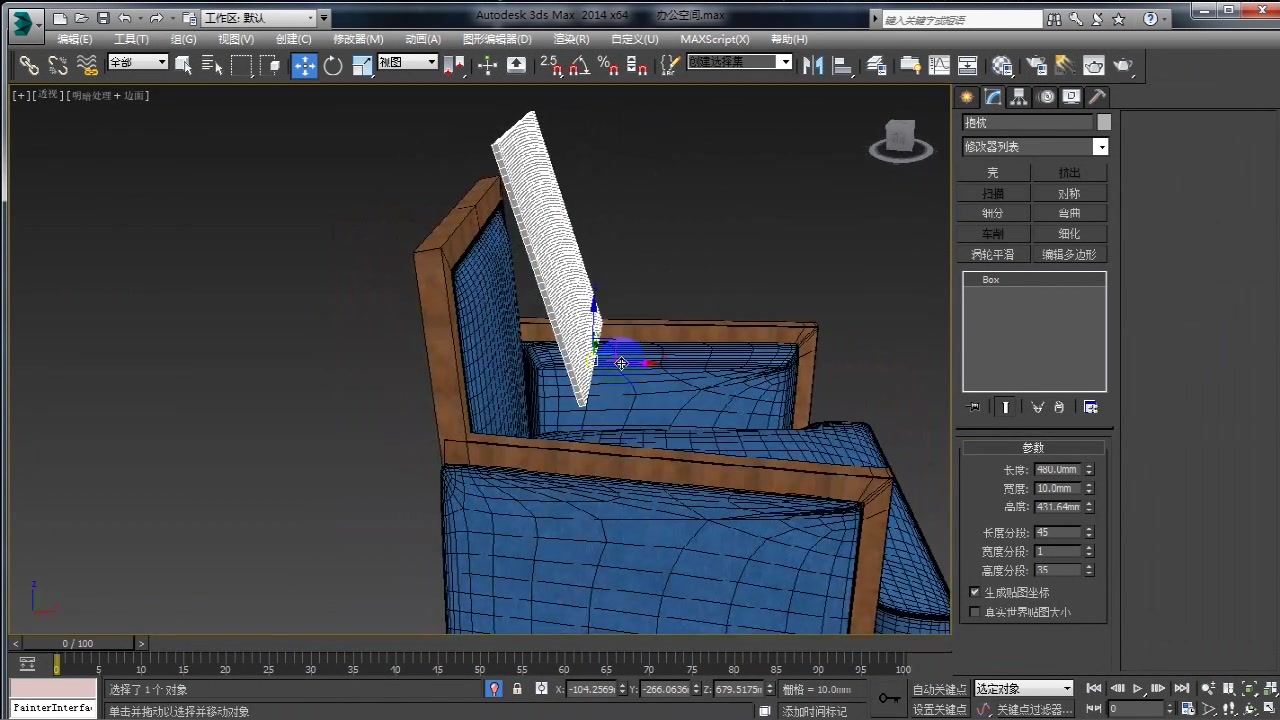Open the 修改器列表 modifier dropdown
The width and height of the screenshot is (1280, 720).
tap(1100, 146)
